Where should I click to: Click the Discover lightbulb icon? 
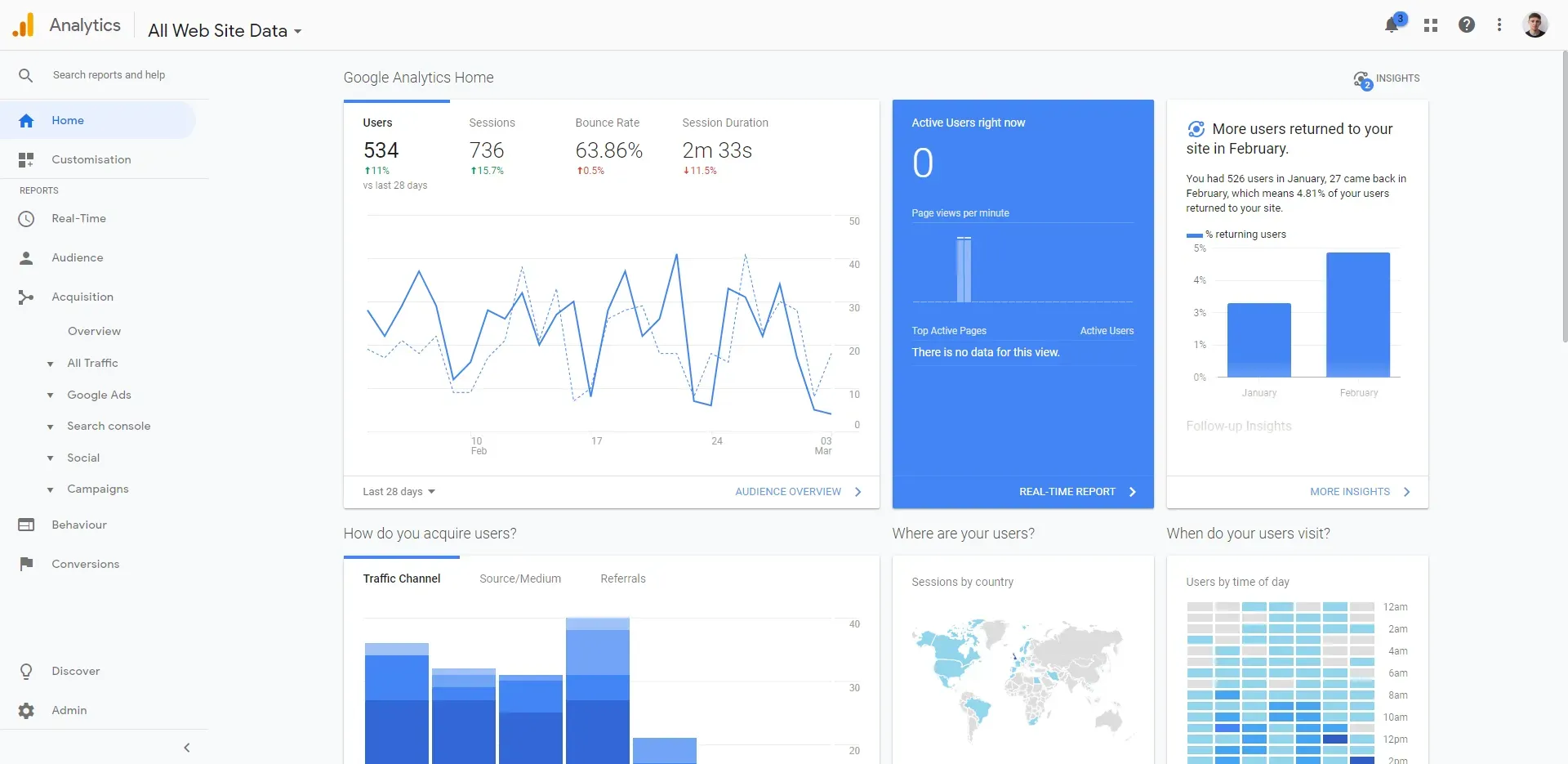pyautogui.click(x=26, y=672)
